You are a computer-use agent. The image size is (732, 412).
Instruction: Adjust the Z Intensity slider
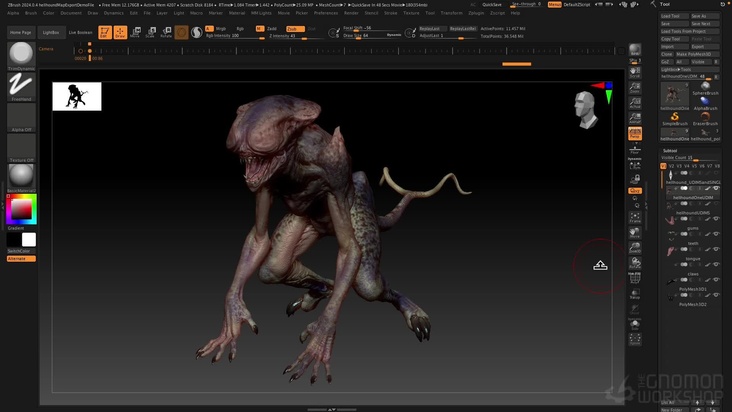point(296,36)
